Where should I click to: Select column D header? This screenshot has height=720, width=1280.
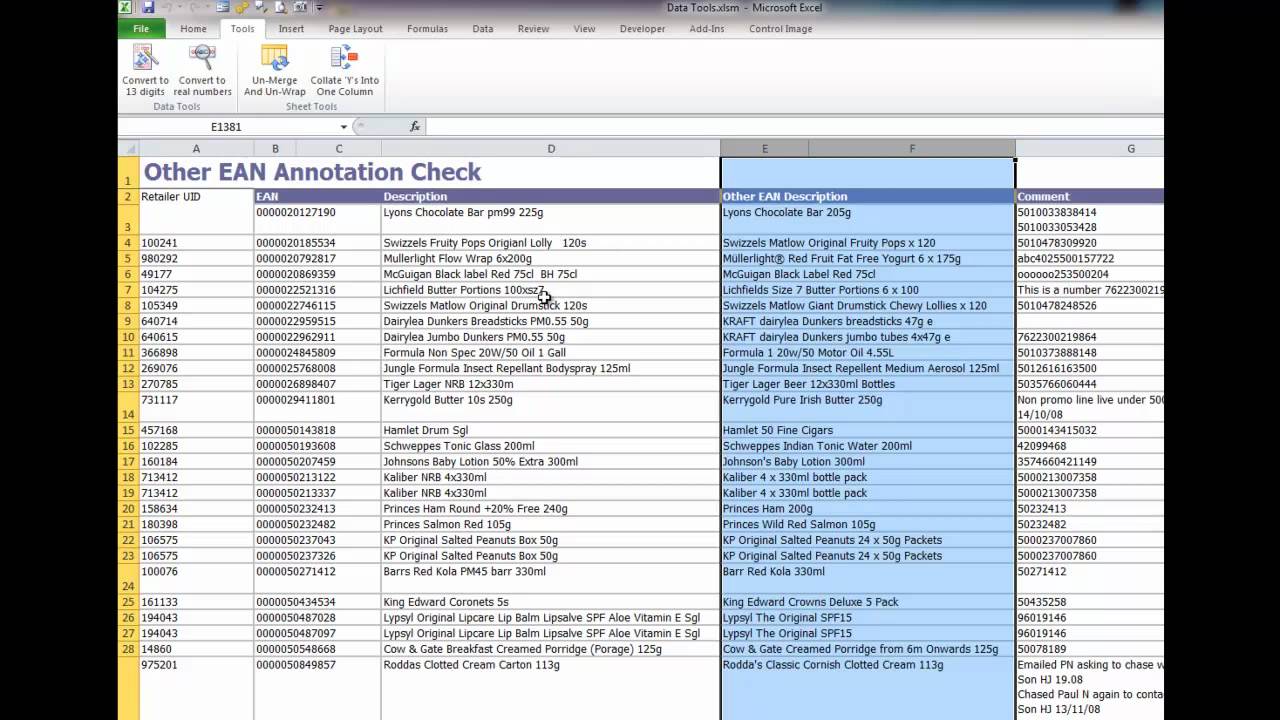551,149
